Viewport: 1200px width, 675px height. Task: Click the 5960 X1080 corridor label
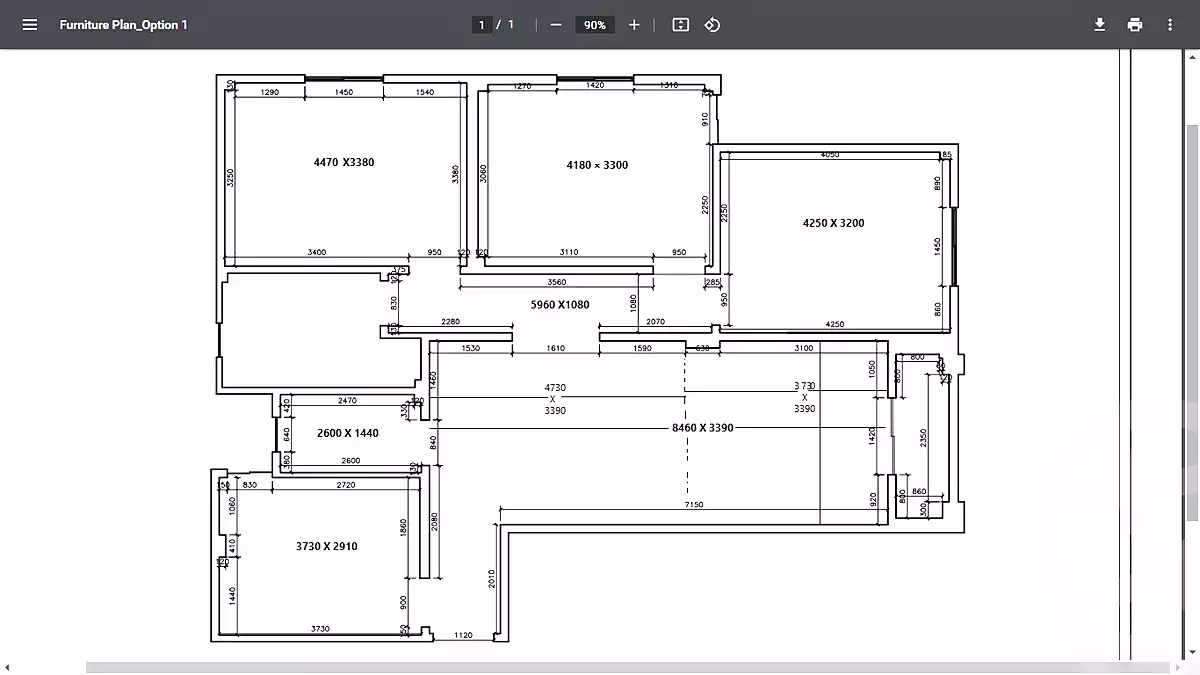click(x=559, y=304)
